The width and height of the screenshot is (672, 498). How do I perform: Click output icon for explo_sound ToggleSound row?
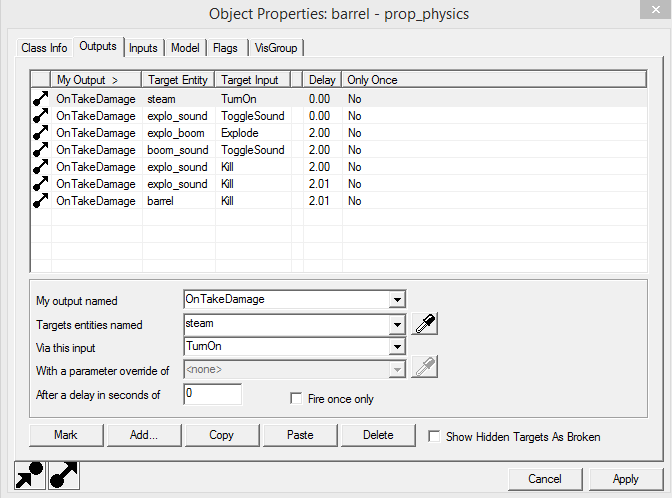pyautogui.click(x=40, y=116)
